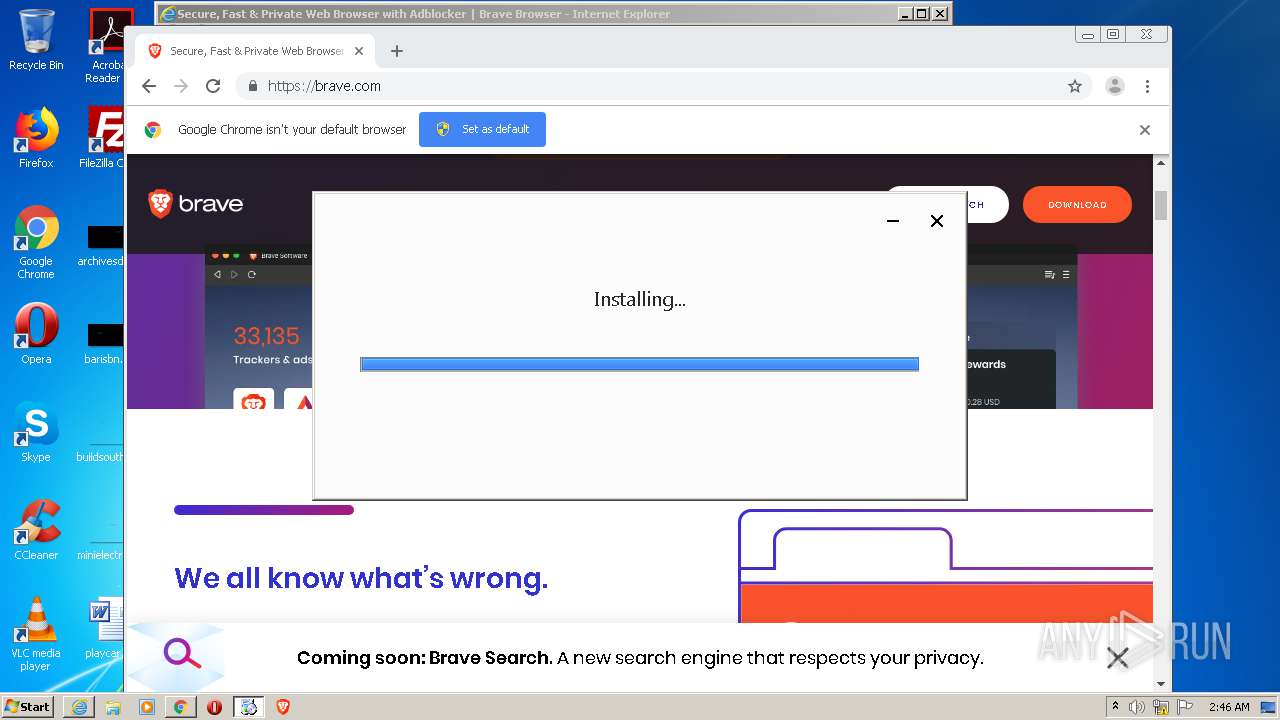1280x720 pixels.
Task: Click the We all know what's wrong heading
Action: [x=361, y=578]
